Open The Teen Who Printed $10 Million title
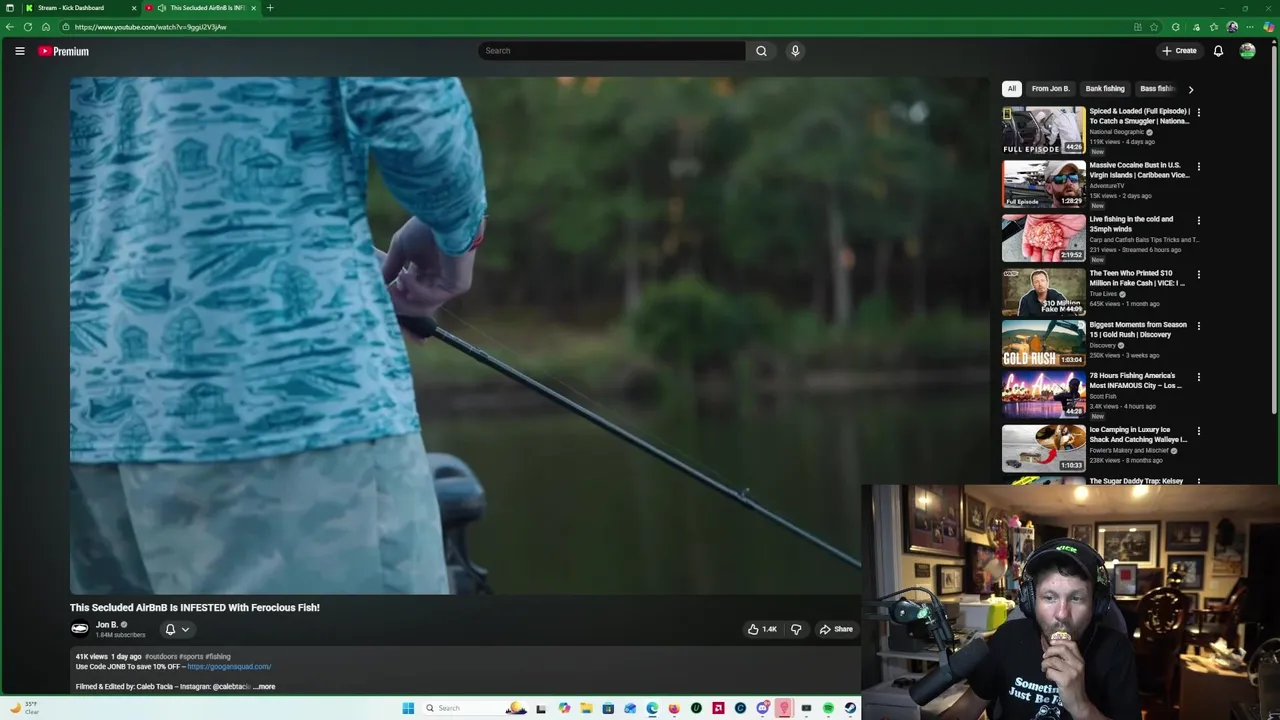This screenshot has height=720, width=1280. [1137, 278]
